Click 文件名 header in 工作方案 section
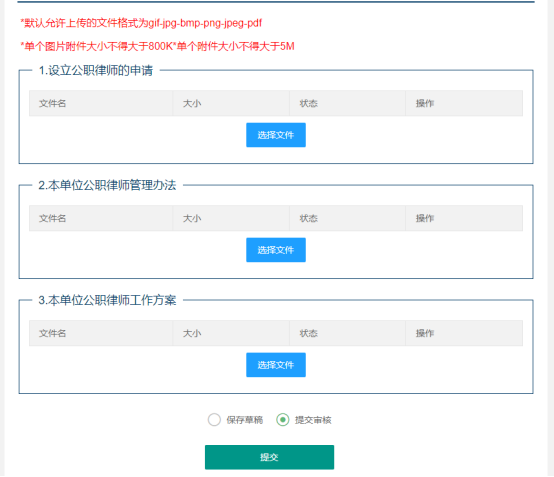This screenshot has height=477, width=554. tap(52, 333)
